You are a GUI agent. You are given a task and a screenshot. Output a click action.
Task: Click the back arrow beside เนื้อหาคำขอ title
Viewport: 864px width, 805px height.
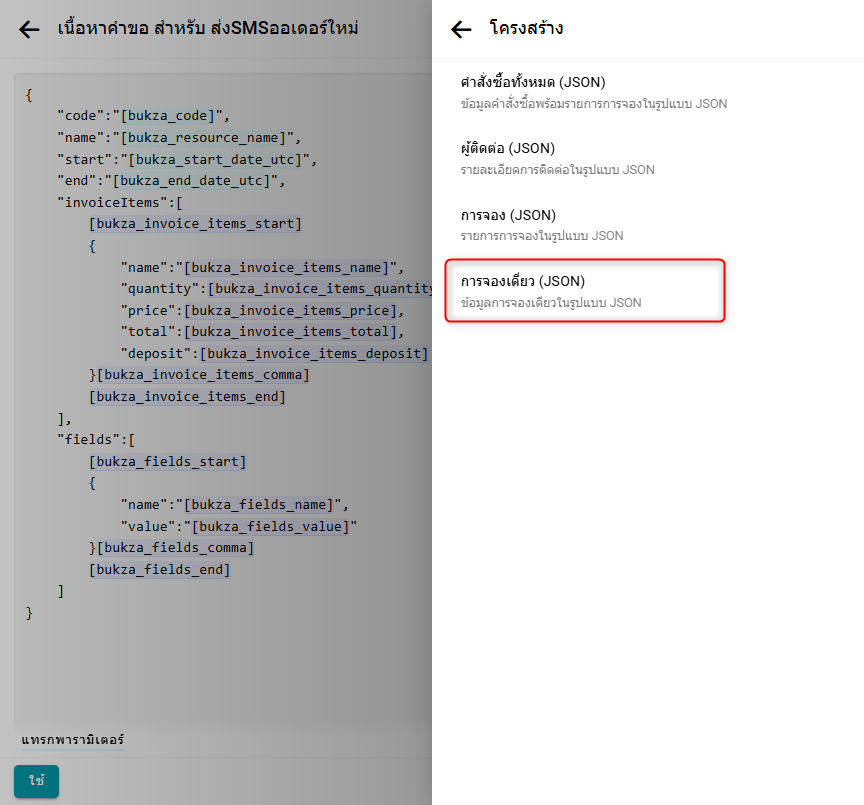30,29
